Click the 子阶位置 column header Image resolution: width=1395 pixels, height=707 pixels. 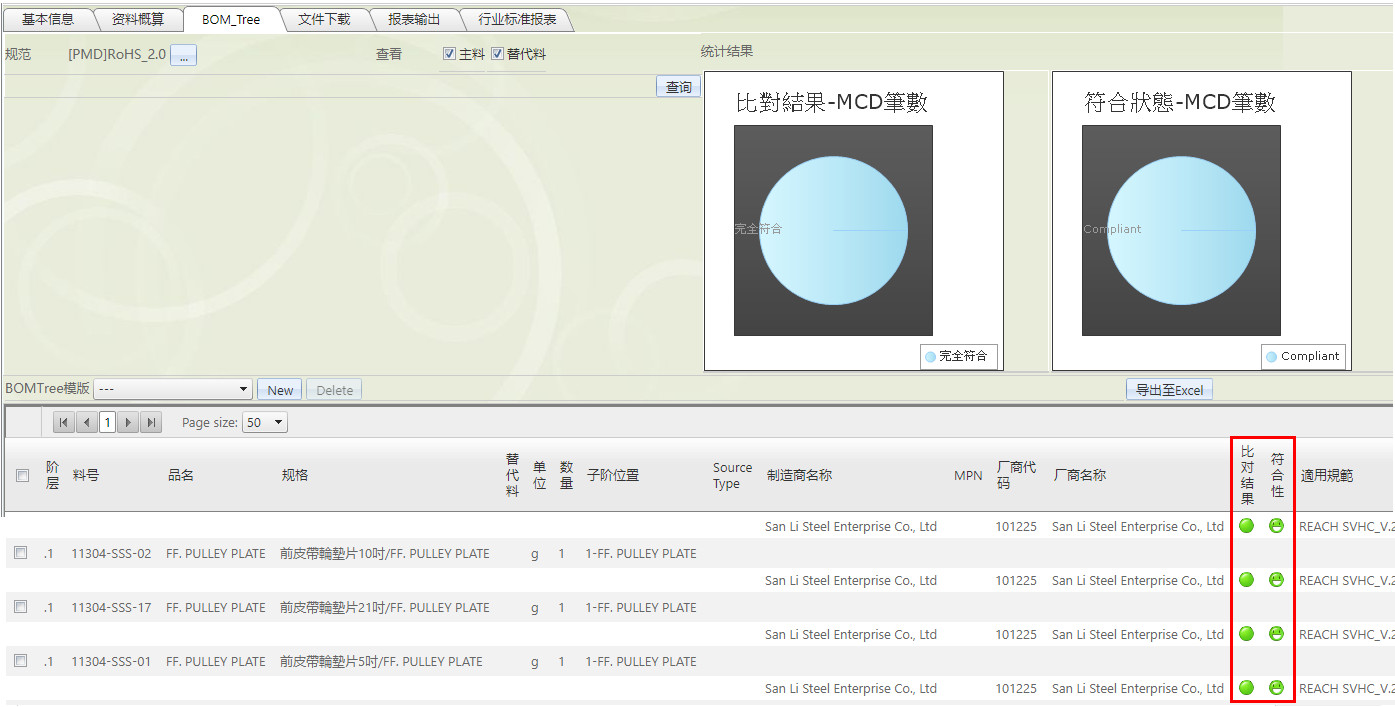tap(613, 476)
